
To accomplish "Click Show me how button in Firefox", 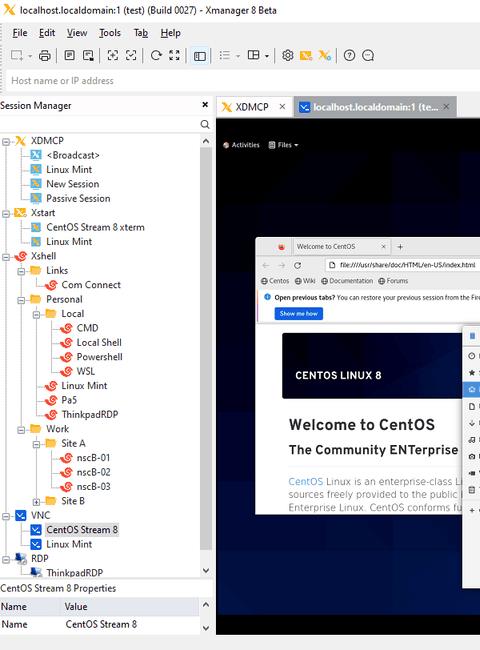I will point(298,313).
